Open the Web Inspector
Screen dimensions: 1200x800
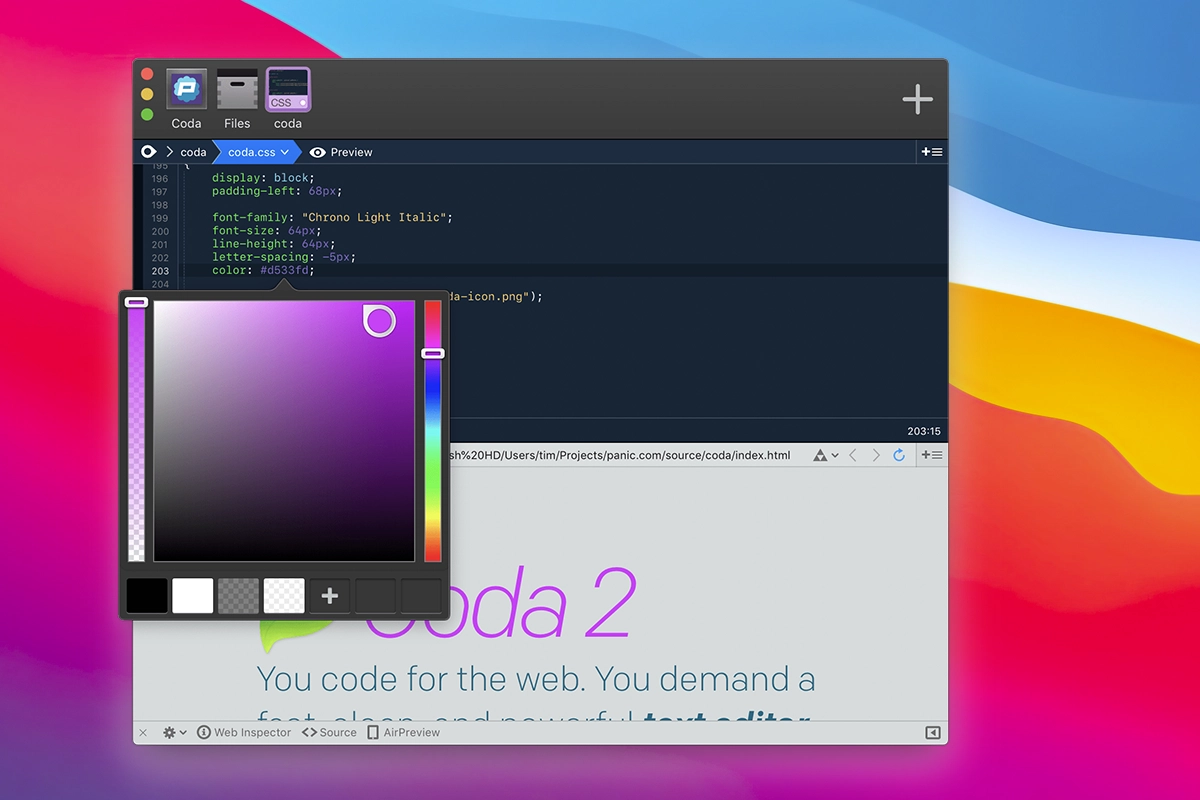click(244, 733)
